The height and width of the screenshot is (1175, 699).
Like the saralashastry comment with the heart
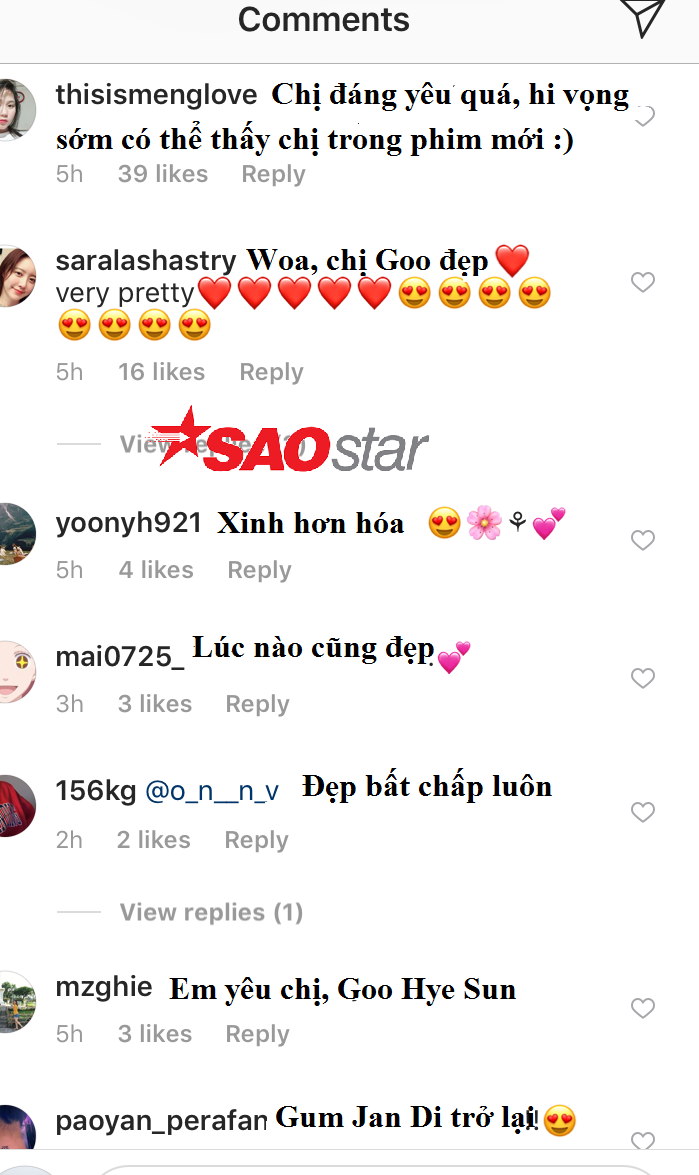coord(643,282)
